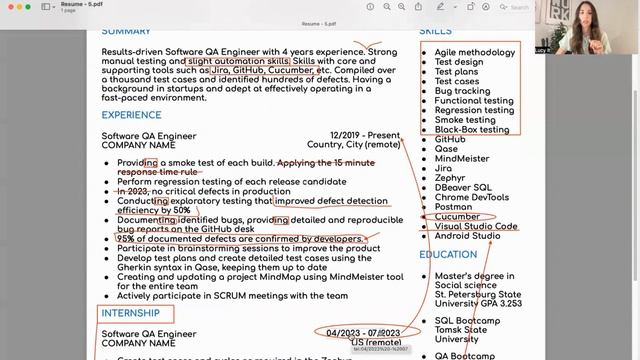Image resolution: width=640 pixels, height=360 pixels.
Task: Click the document info inspector icon
Action: point(370,7)
